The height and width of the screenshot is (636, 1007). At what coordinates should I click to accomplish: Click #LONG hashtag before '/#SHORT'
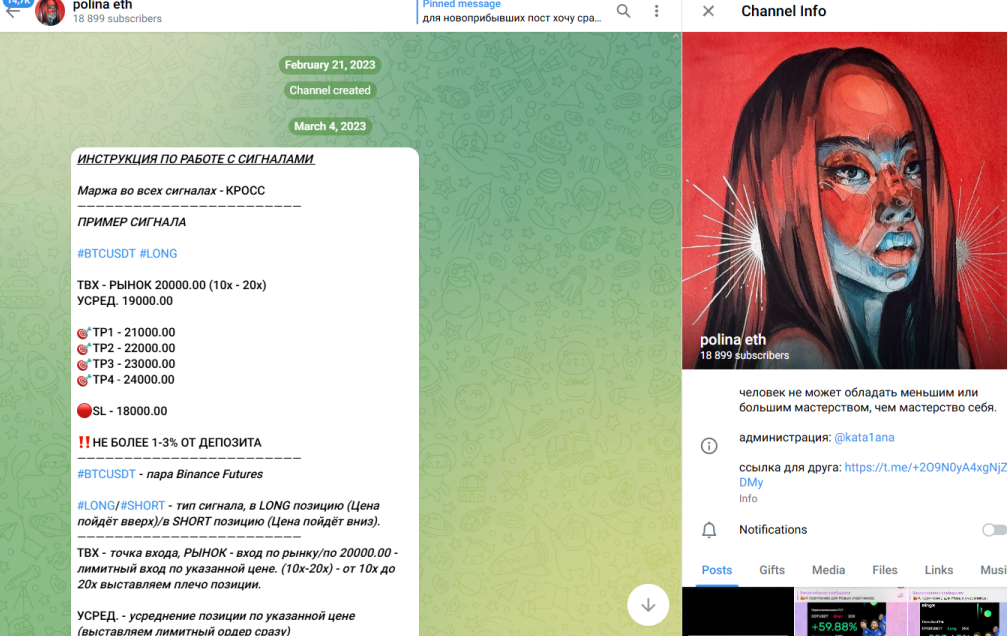(96, 506)
